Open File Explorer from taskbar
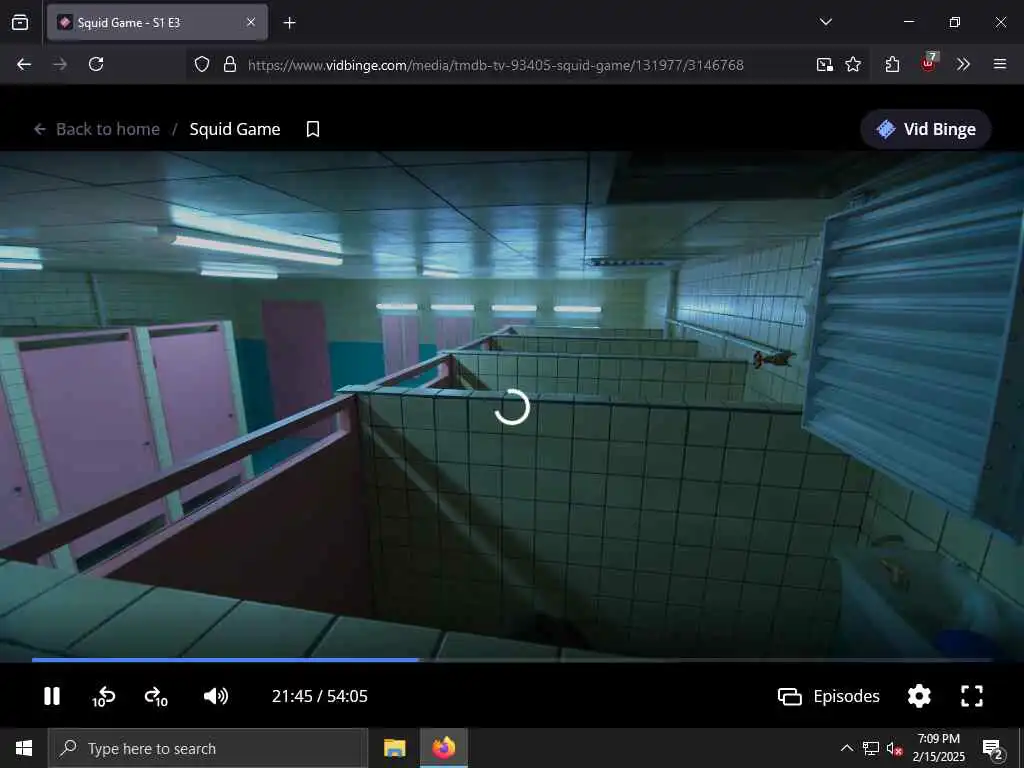The image size is (1024, 768). pyautogui.click(x=394, y=748)
